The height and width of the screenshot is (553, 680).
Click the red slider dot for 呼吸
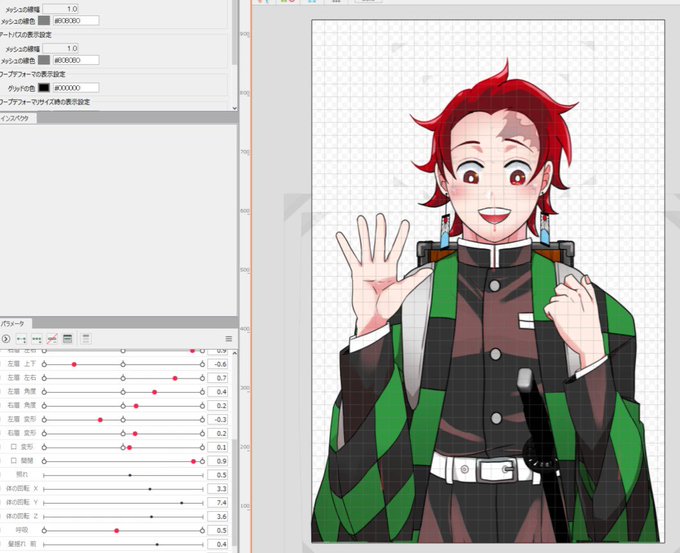pos(117,531)
